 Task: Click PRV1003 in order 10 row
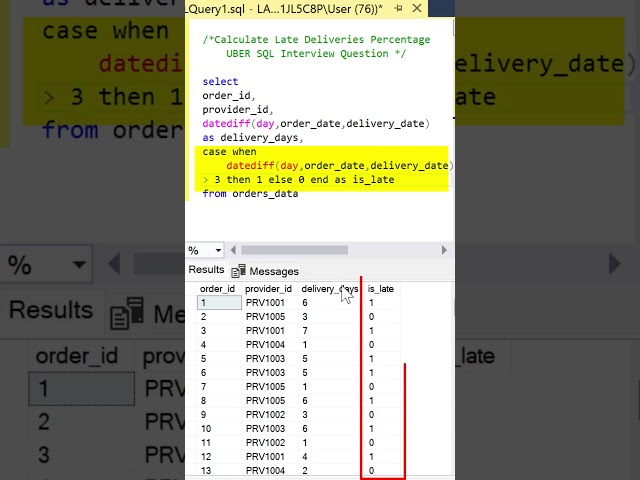coord(265,429)
